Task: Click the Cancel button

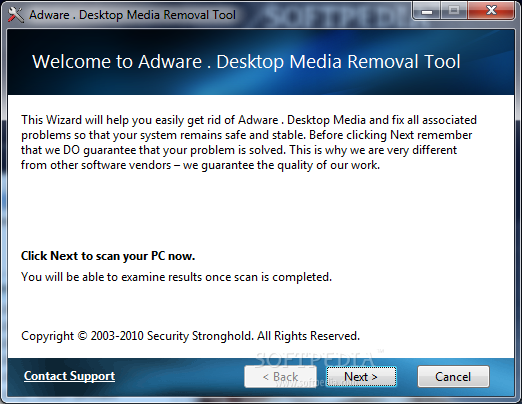Action: pos(453,377)
